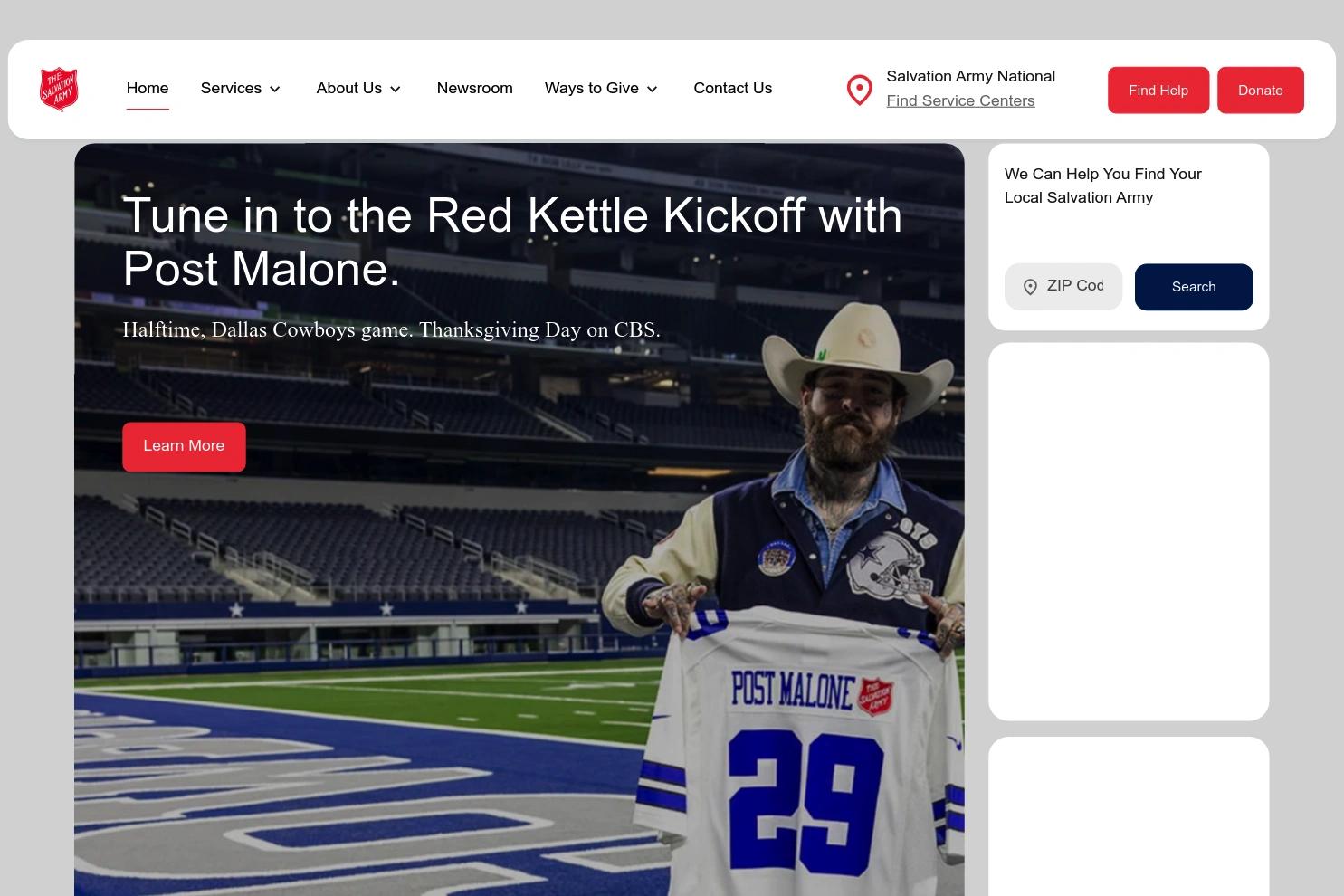Click the Find Help button
Image resolution: width=1344 pixels, height=896 pixels.
(x=1158, y=90)
